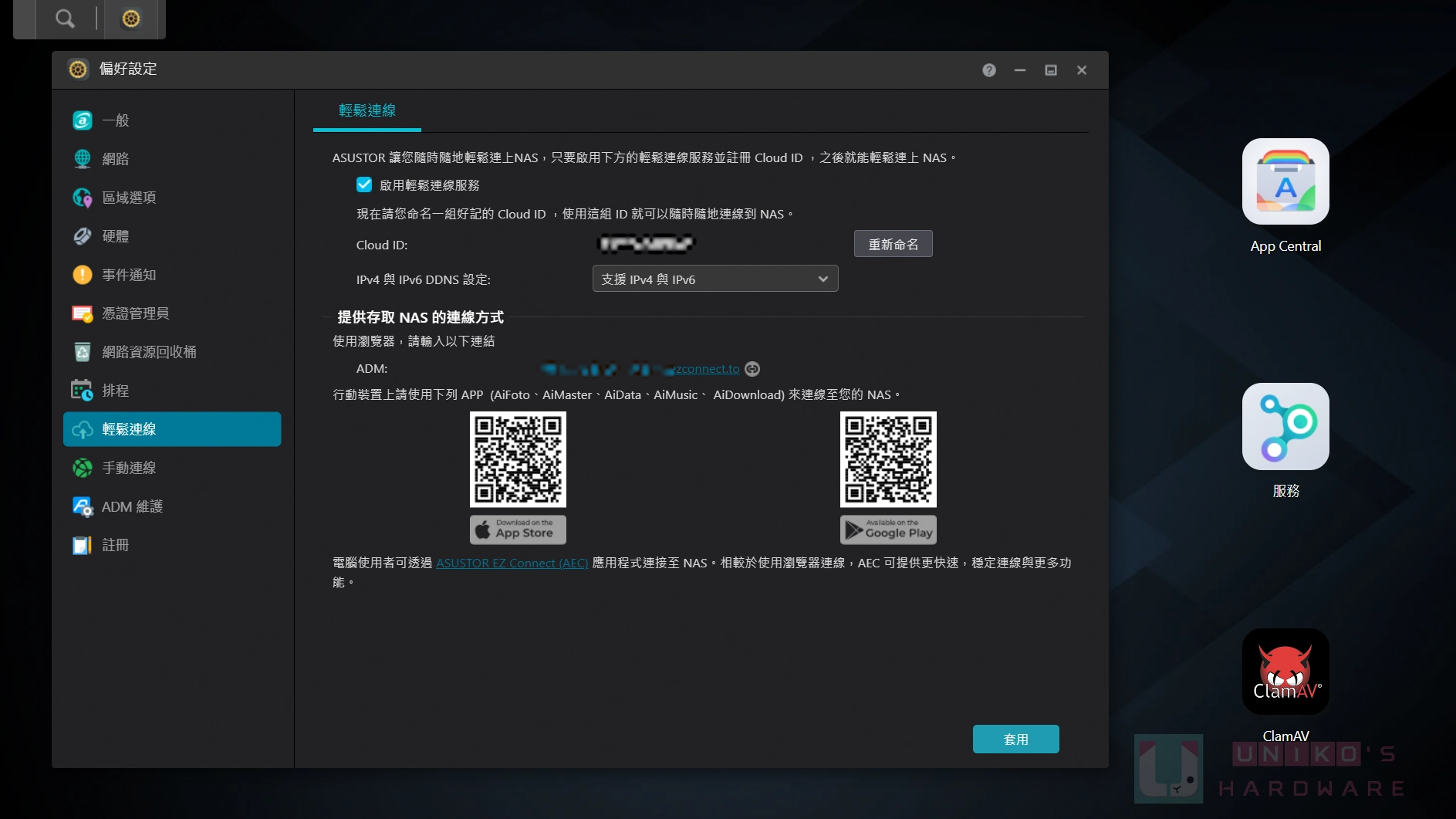This screenshot has height=819, width=1456.
Task: Click the blurred Cloud ID value
Action: [647, 244]
